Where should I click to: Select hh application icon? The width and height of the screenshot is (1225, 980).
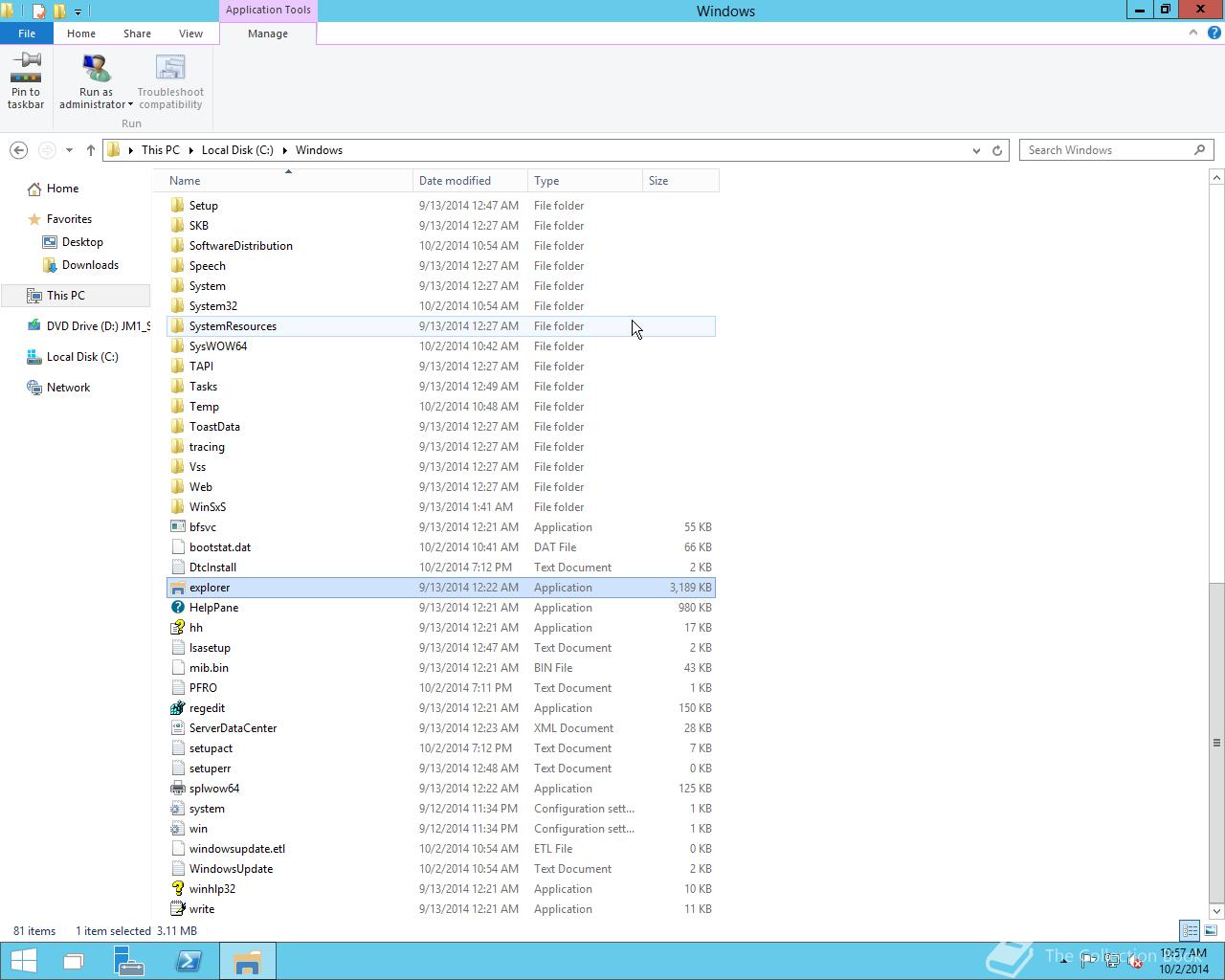pos(177,628)
